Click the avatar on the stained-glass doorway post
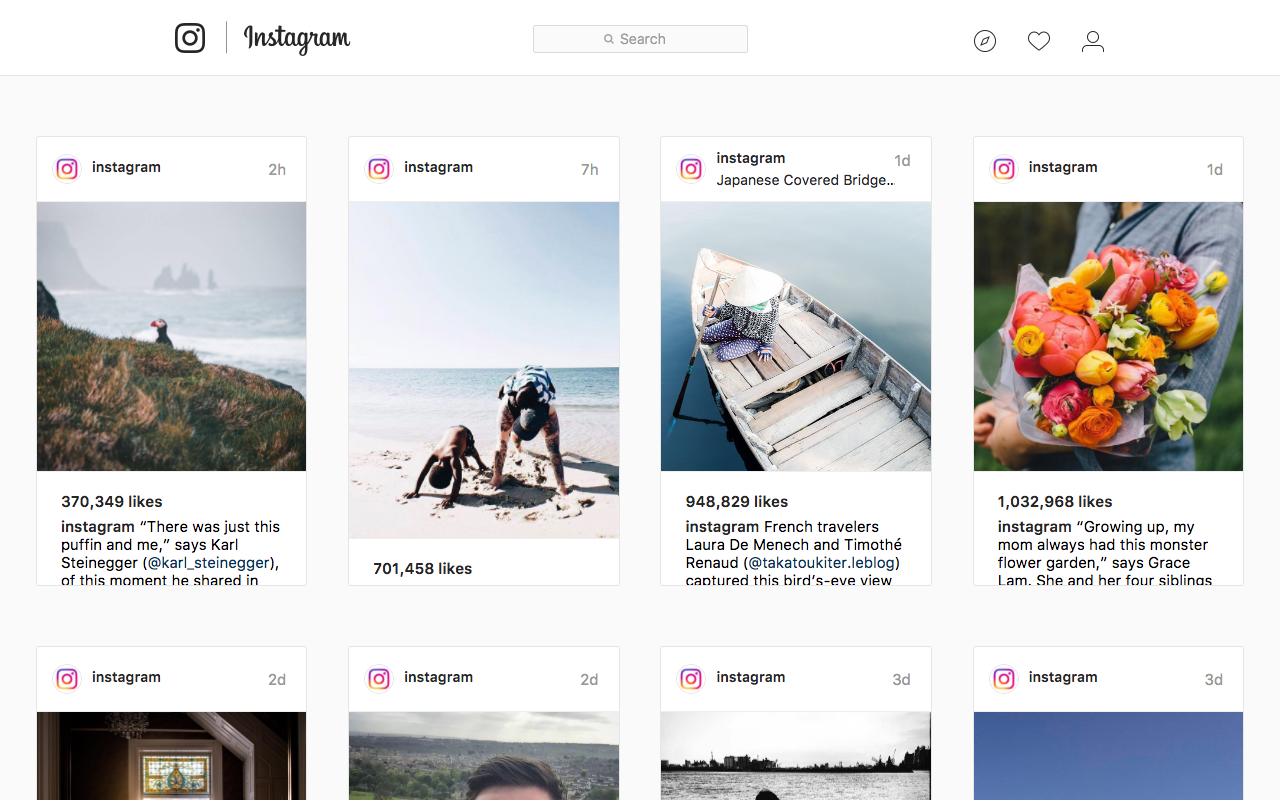 66,679
